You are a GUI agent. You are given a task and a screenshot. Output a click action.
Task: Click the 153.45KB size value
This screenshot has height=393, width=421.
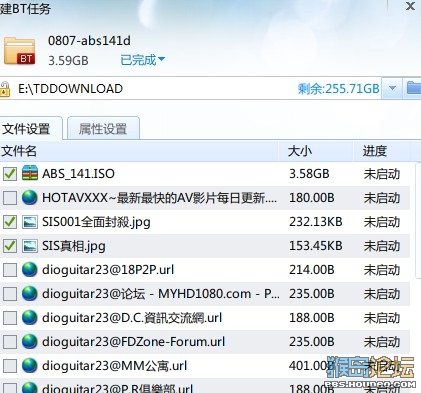(316, 246)
